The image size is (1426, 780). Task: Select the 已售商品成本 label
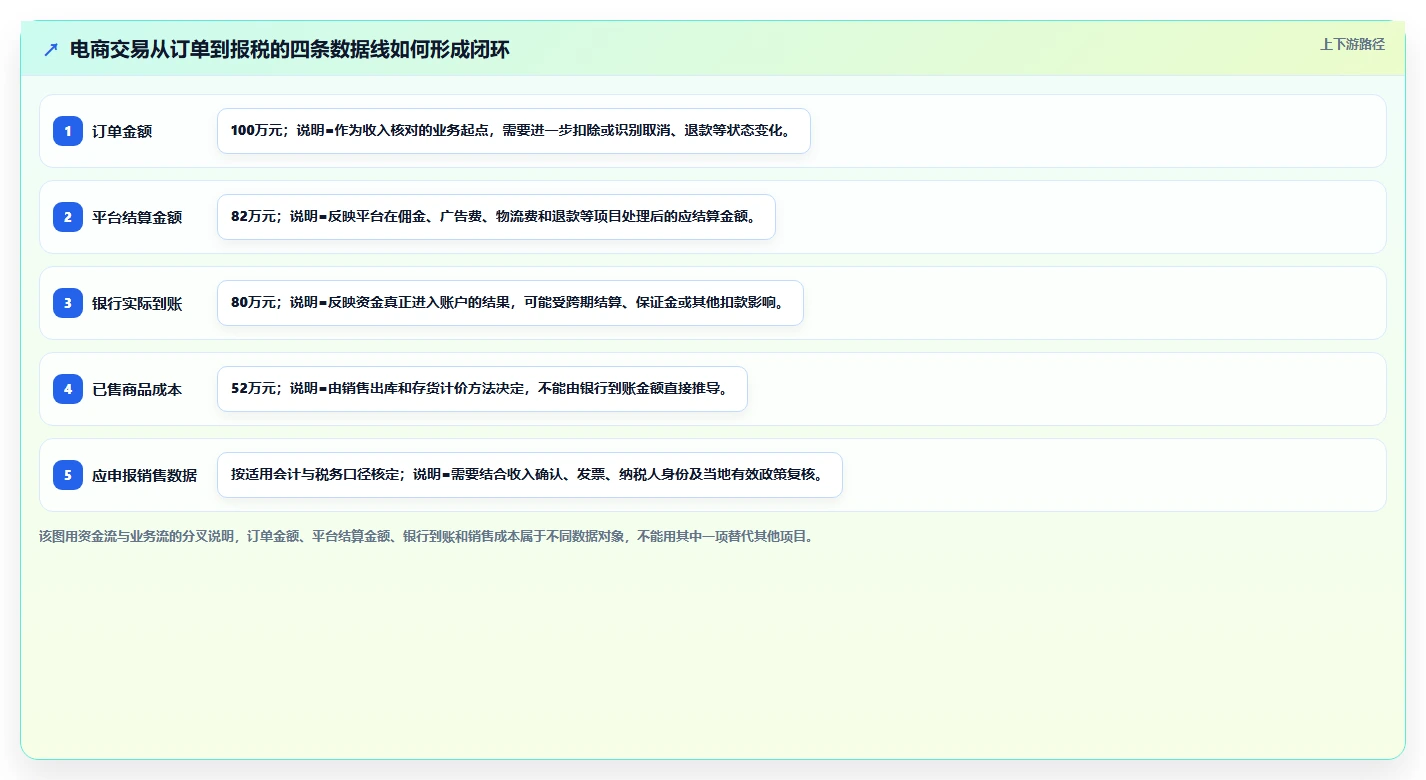pyautogui.click(x=137, y=389)
